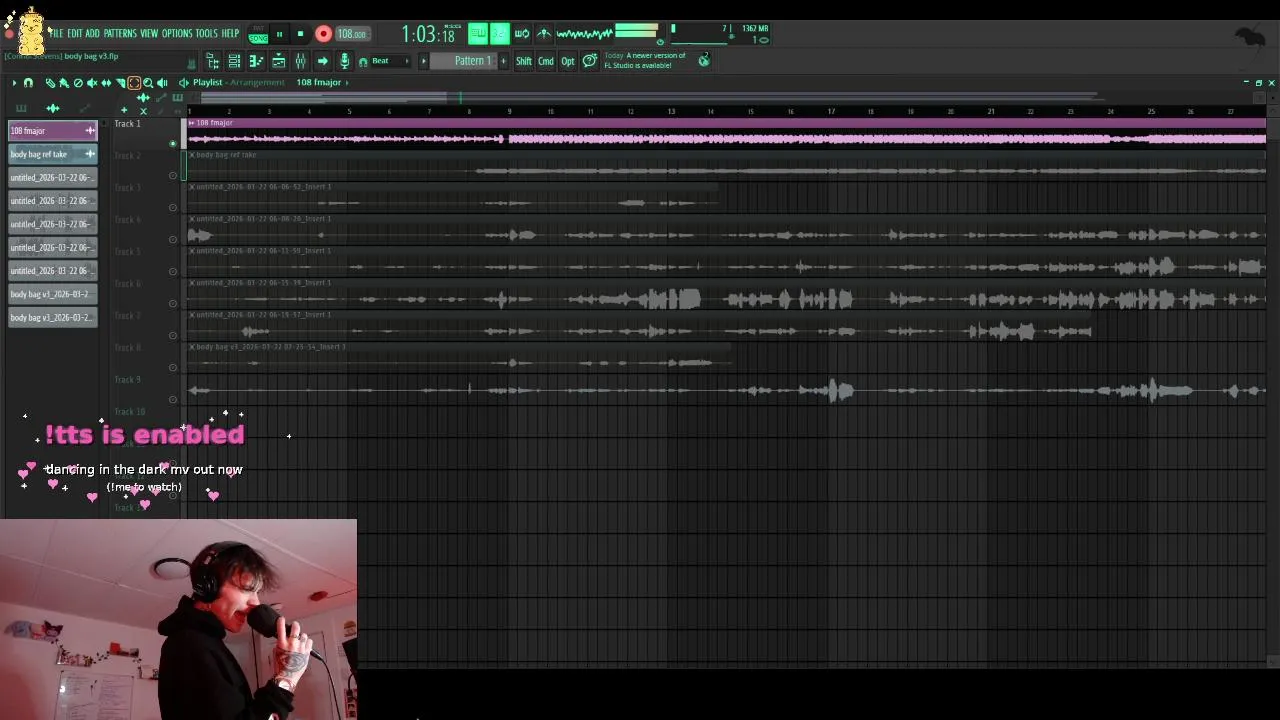1280x720 pixels.
Task: Select the Draw pencil tool
Action: click(50, 83)
